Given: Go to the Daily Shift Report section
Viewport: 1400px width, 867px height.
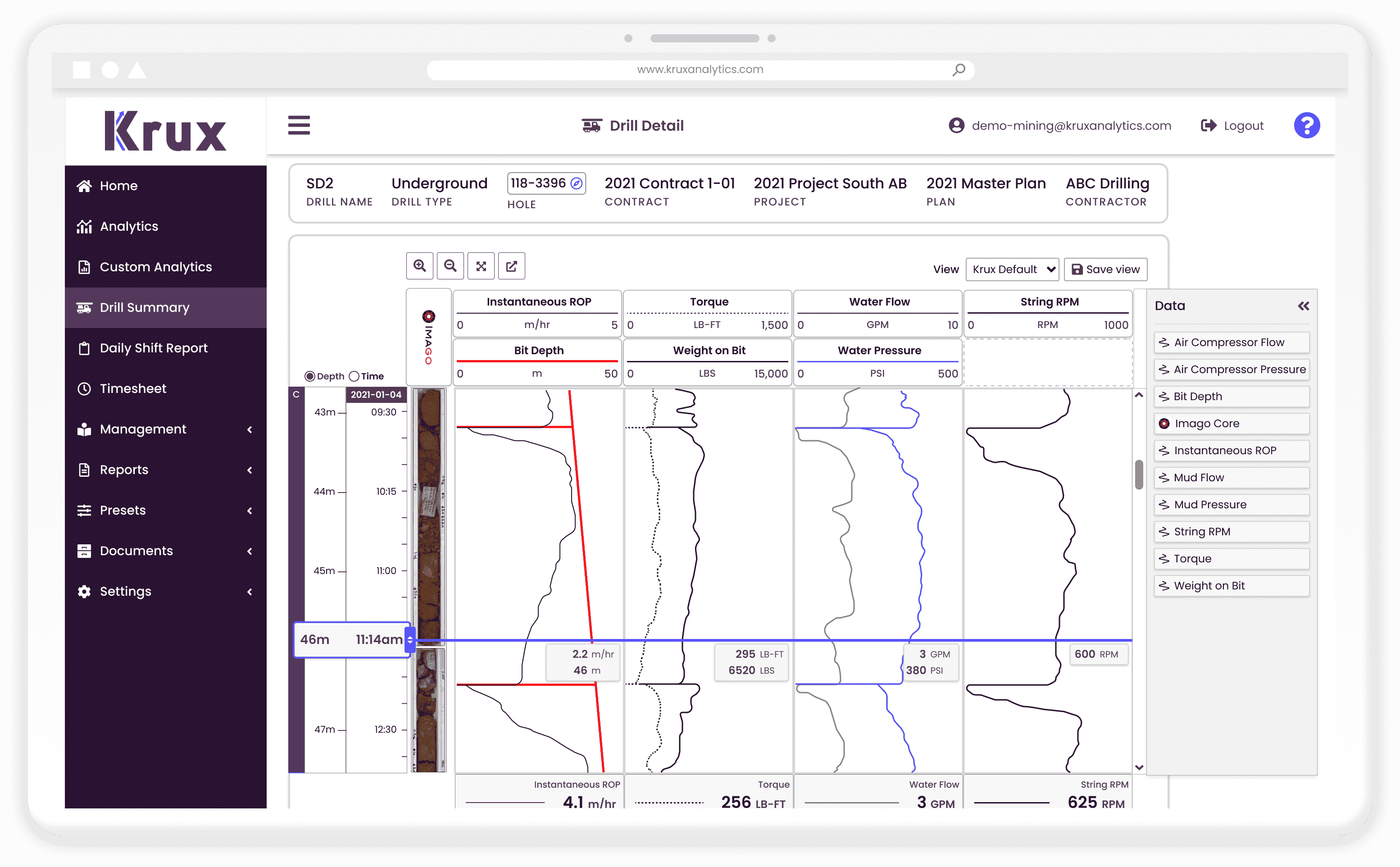Looking at the screenshot, I should point(154,347).
